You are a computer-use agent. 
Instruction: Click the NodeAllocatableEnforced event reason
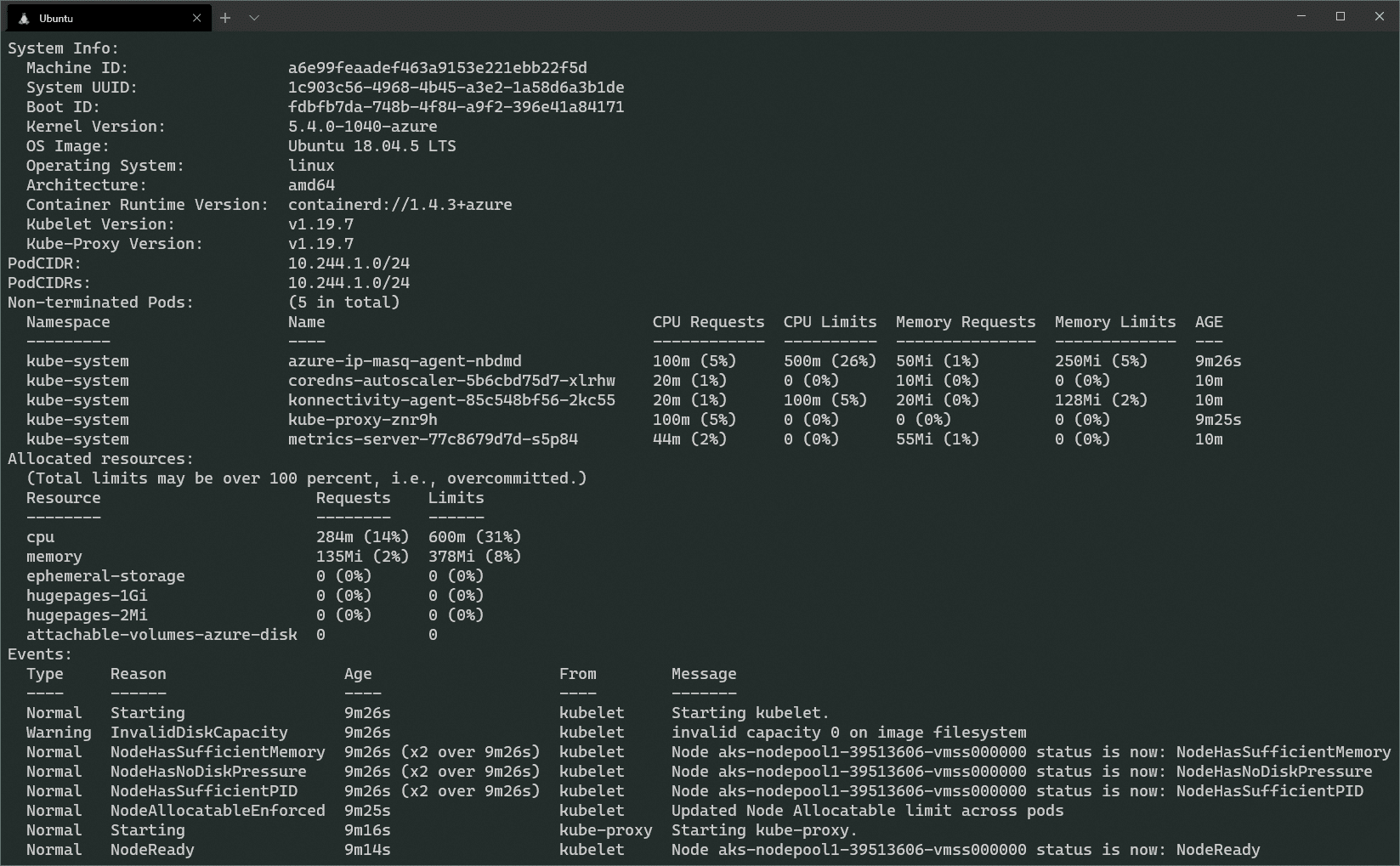[218, 811]
